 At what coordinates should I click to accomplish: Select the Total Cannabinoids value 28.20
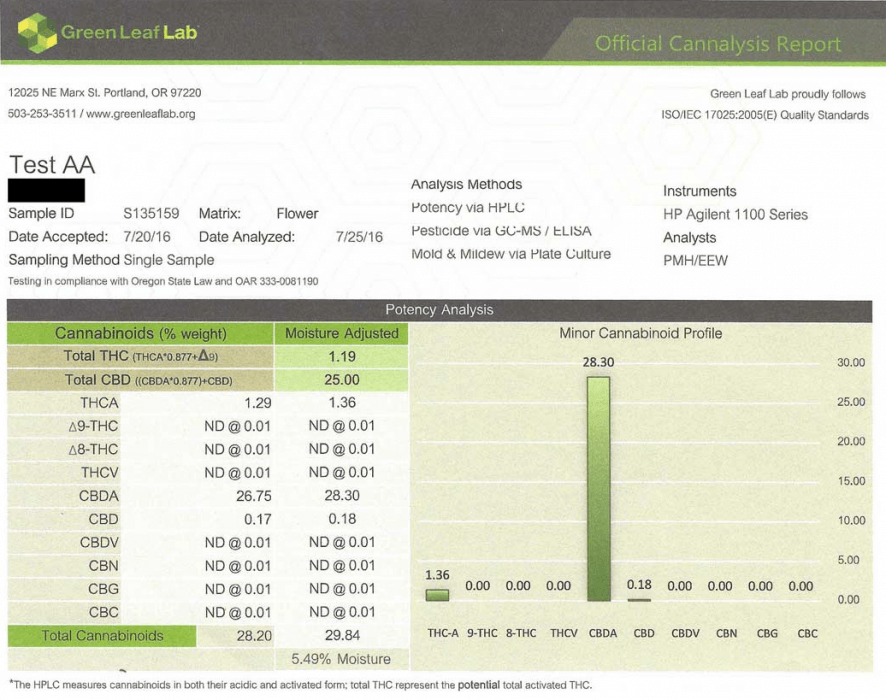coord(254,636)
